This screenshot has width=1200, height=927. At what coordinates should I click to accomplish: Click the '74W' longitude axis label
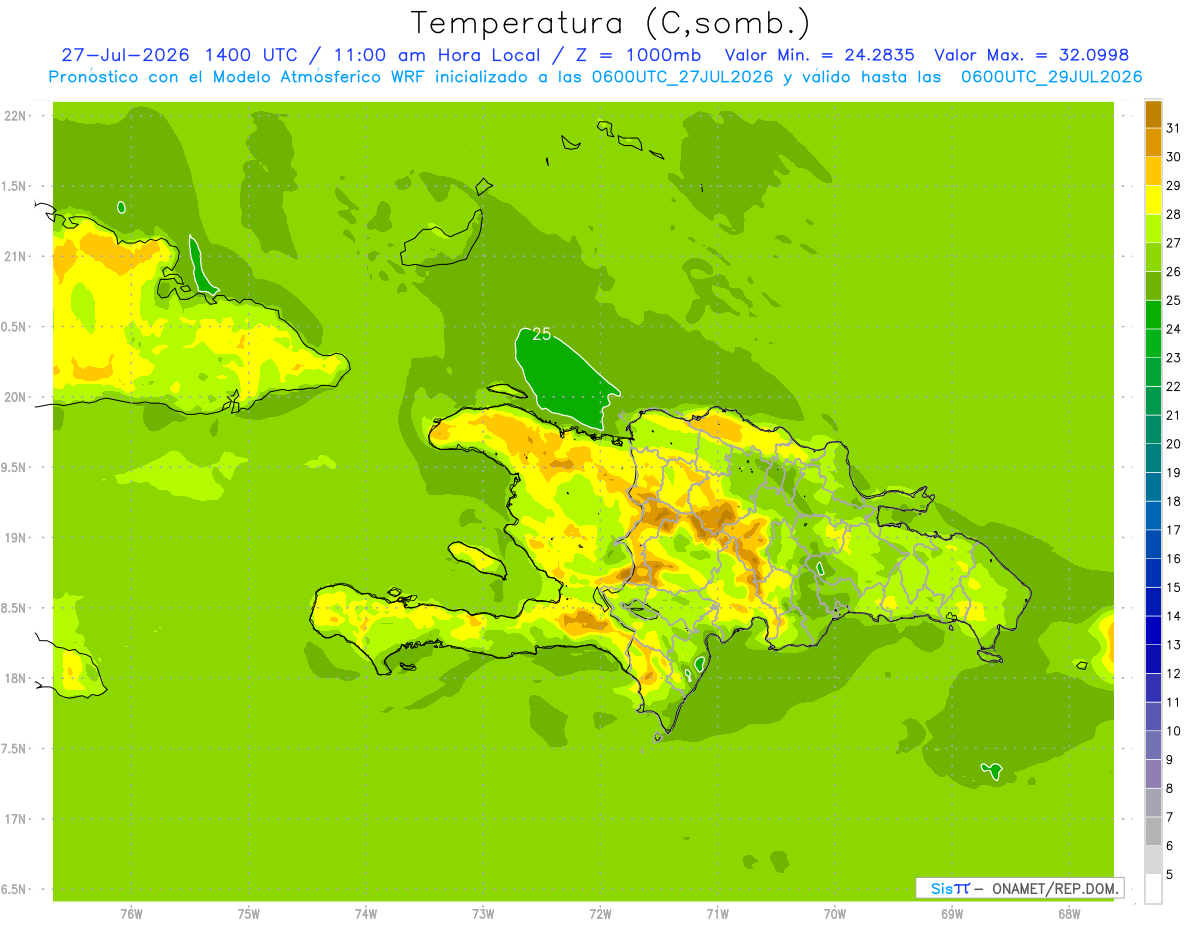coord(366,914)
